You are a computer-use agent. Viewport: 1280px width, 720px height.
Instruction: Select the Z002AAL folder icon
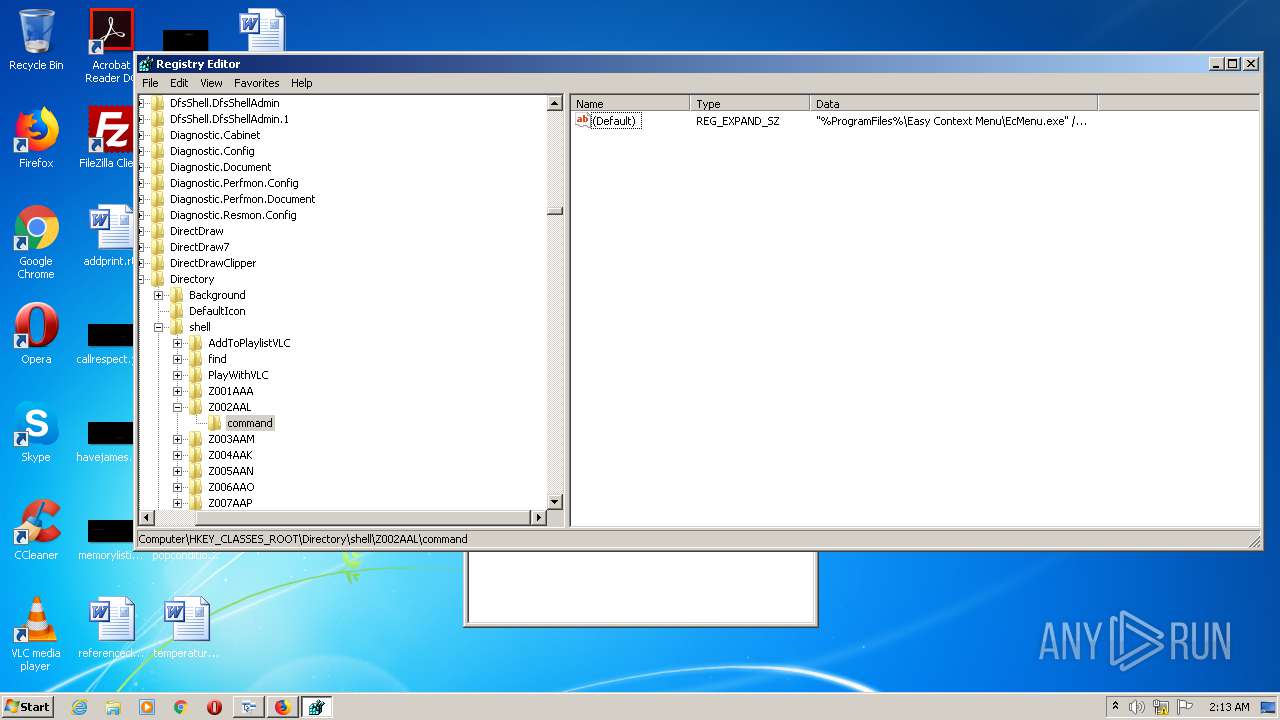click(196, 407)
